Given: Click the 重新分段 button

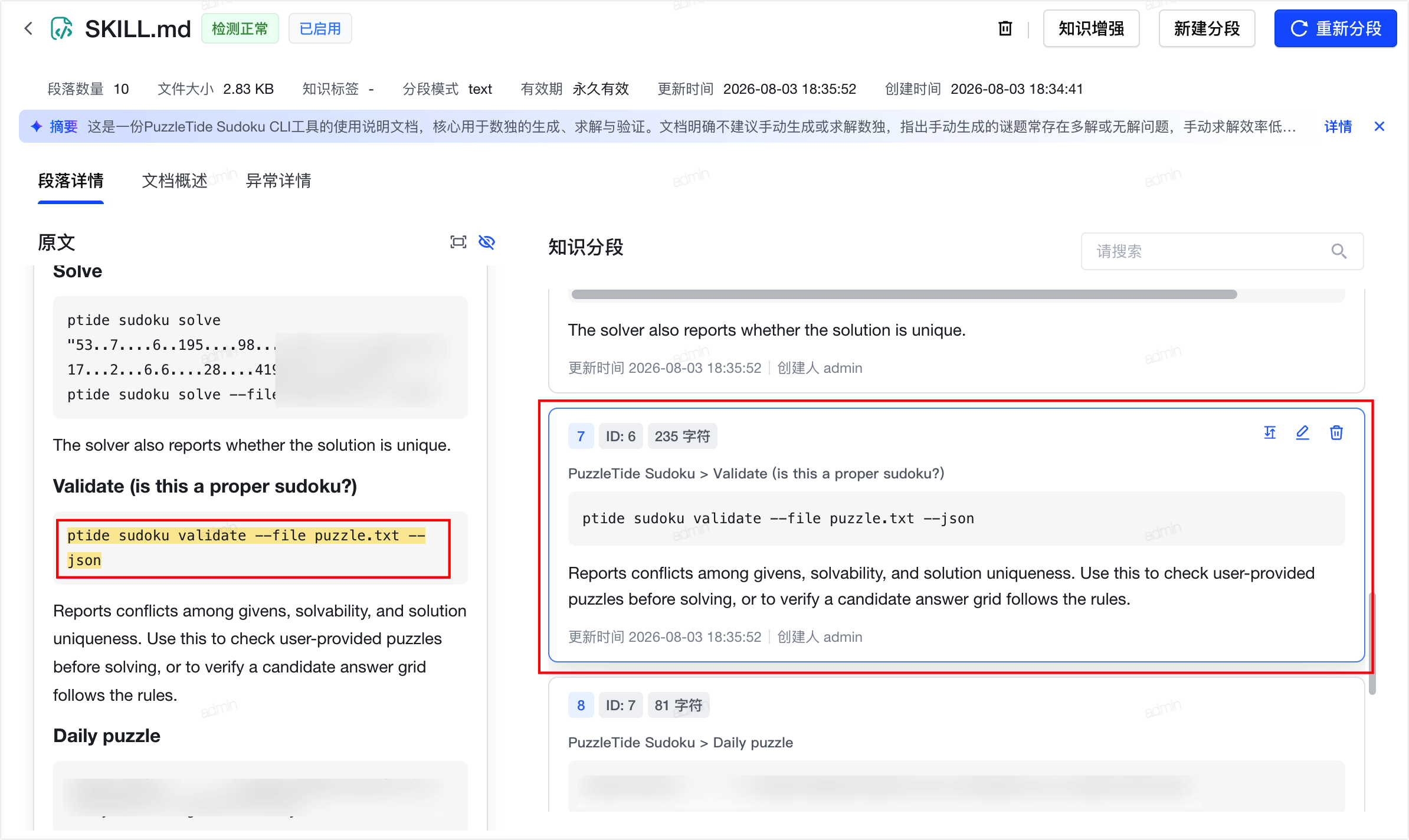Looking at the screenshot, I should pos(1336,28).
